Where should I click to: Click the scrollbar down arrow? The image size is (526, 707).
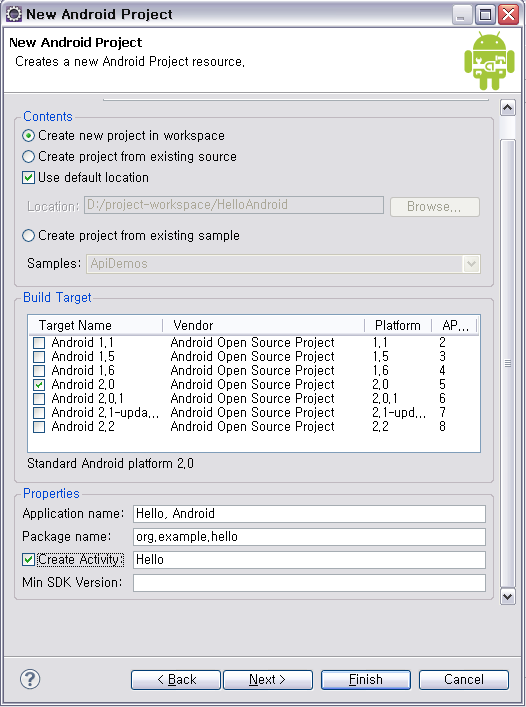click(x=508, y=597)
